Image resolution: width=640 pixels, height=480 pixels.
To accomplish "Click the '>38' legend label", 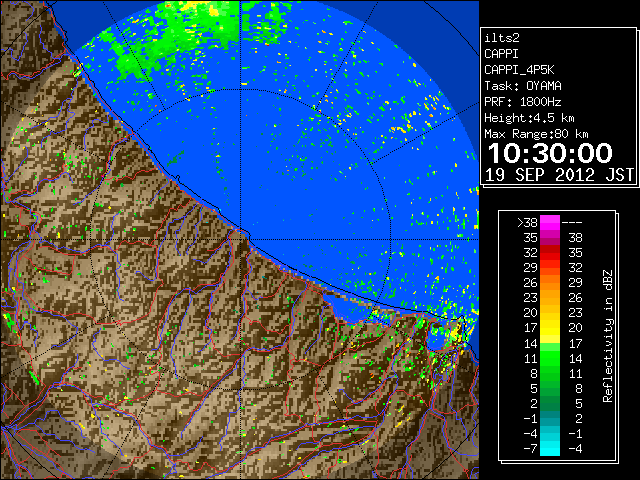I will pos(527,223).
